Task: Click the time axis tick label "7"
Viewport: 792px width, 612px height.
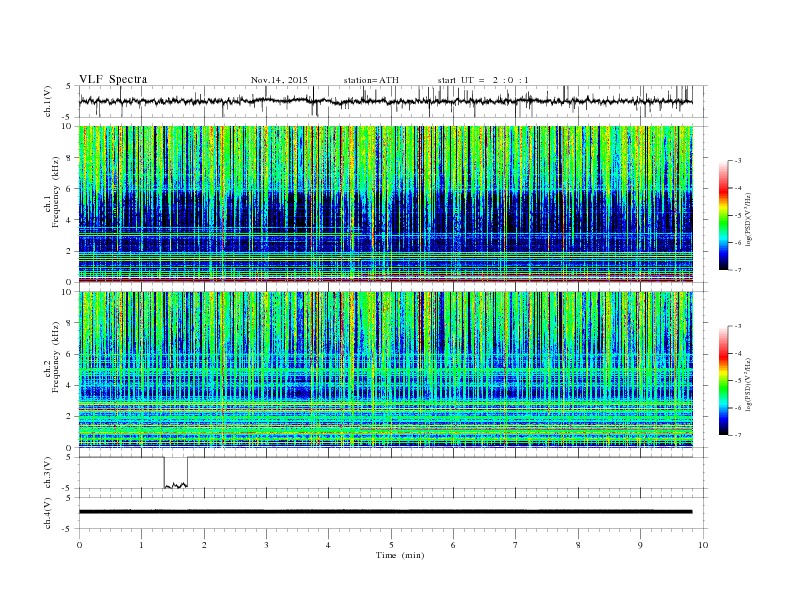Action: pyautogui.click(x=516, y=545)
